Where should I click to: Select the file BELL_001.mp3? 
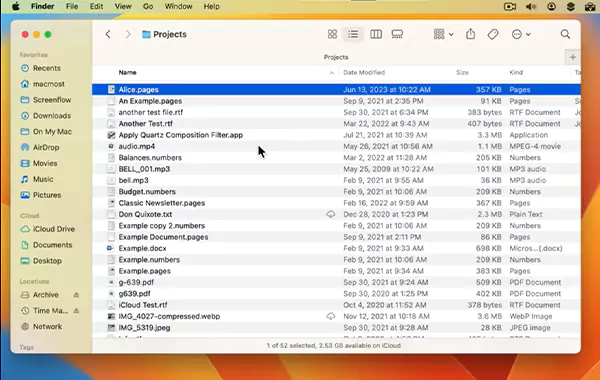pos(144,169)
